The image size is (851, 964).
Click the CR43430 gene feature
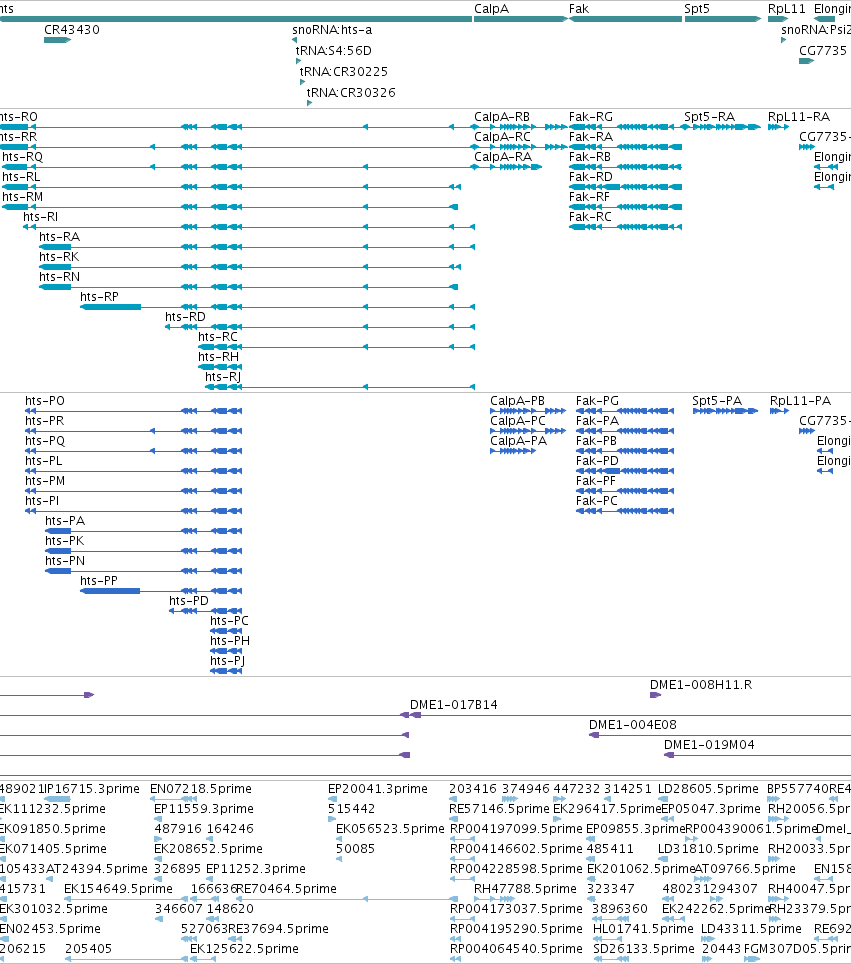57,40
